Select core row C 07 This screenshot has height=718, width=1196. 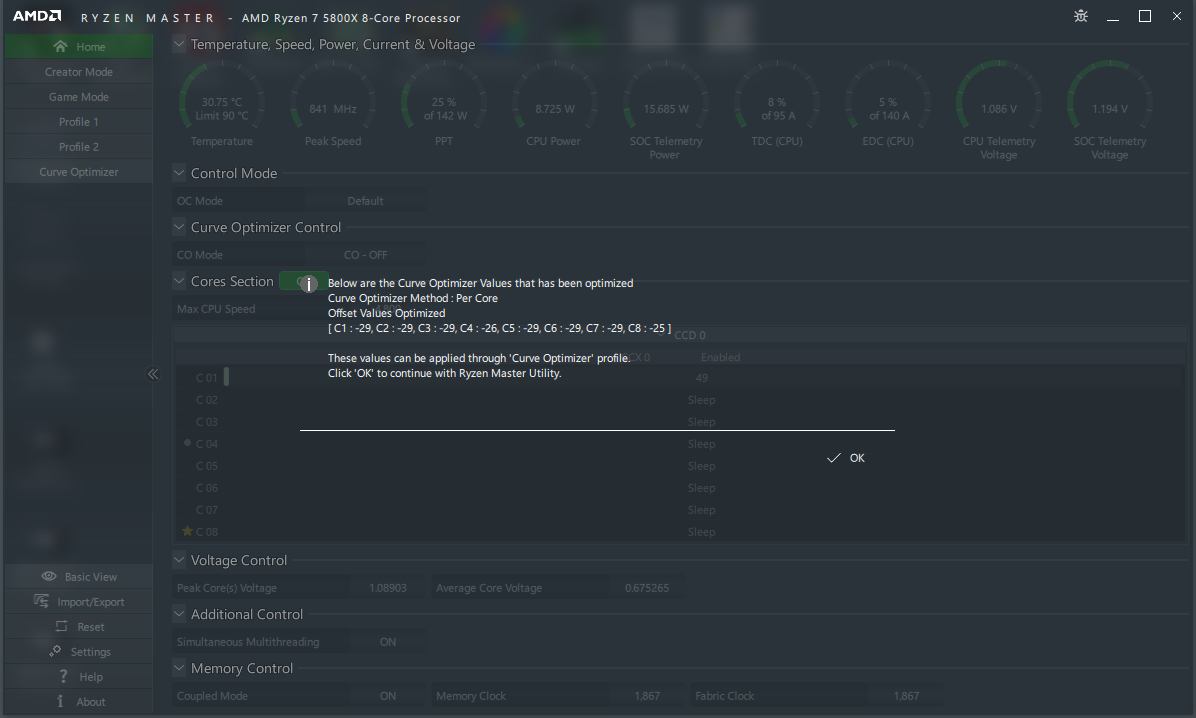680,510
